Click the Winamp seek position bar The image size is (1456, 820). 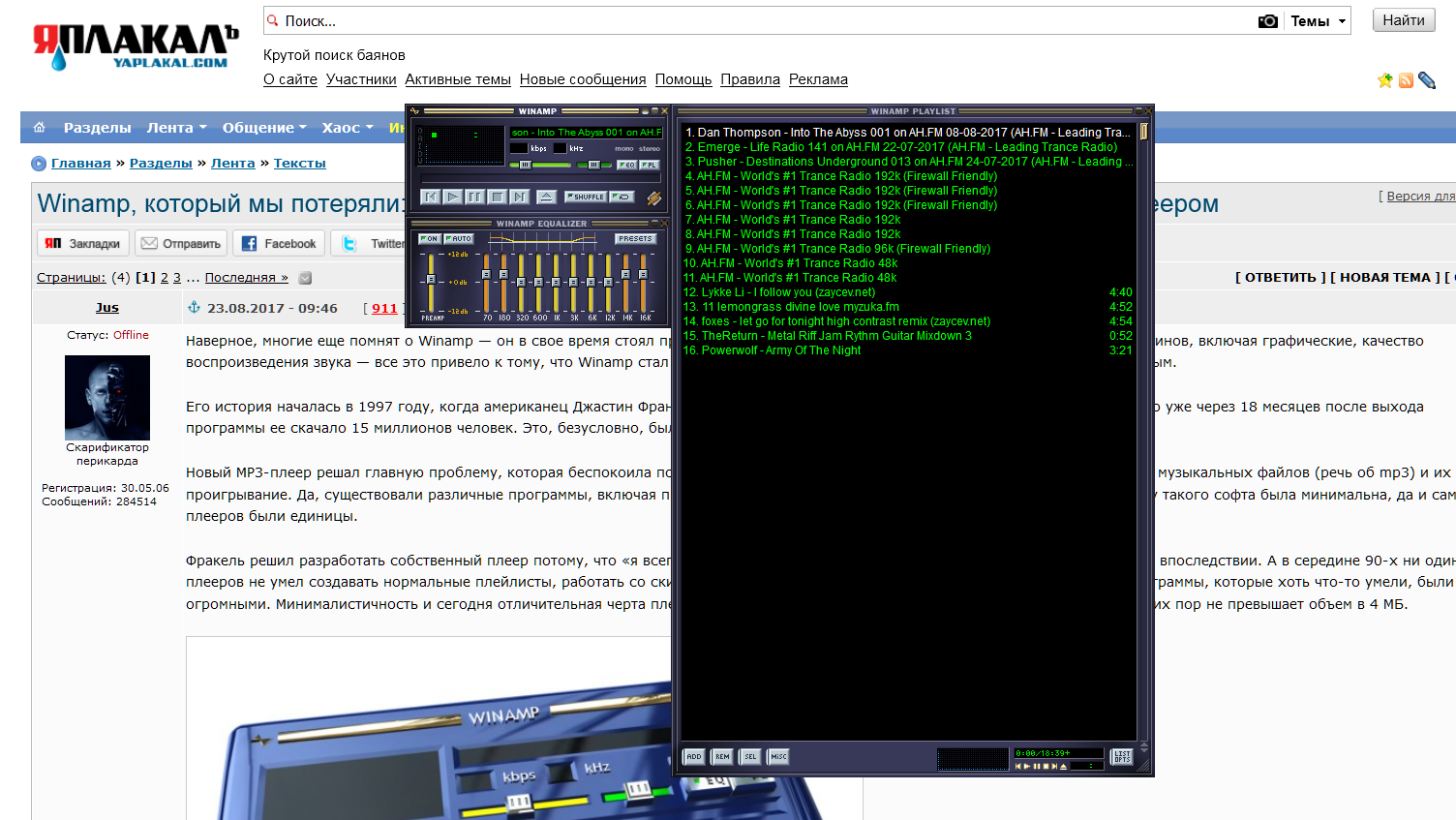(539, 178)
